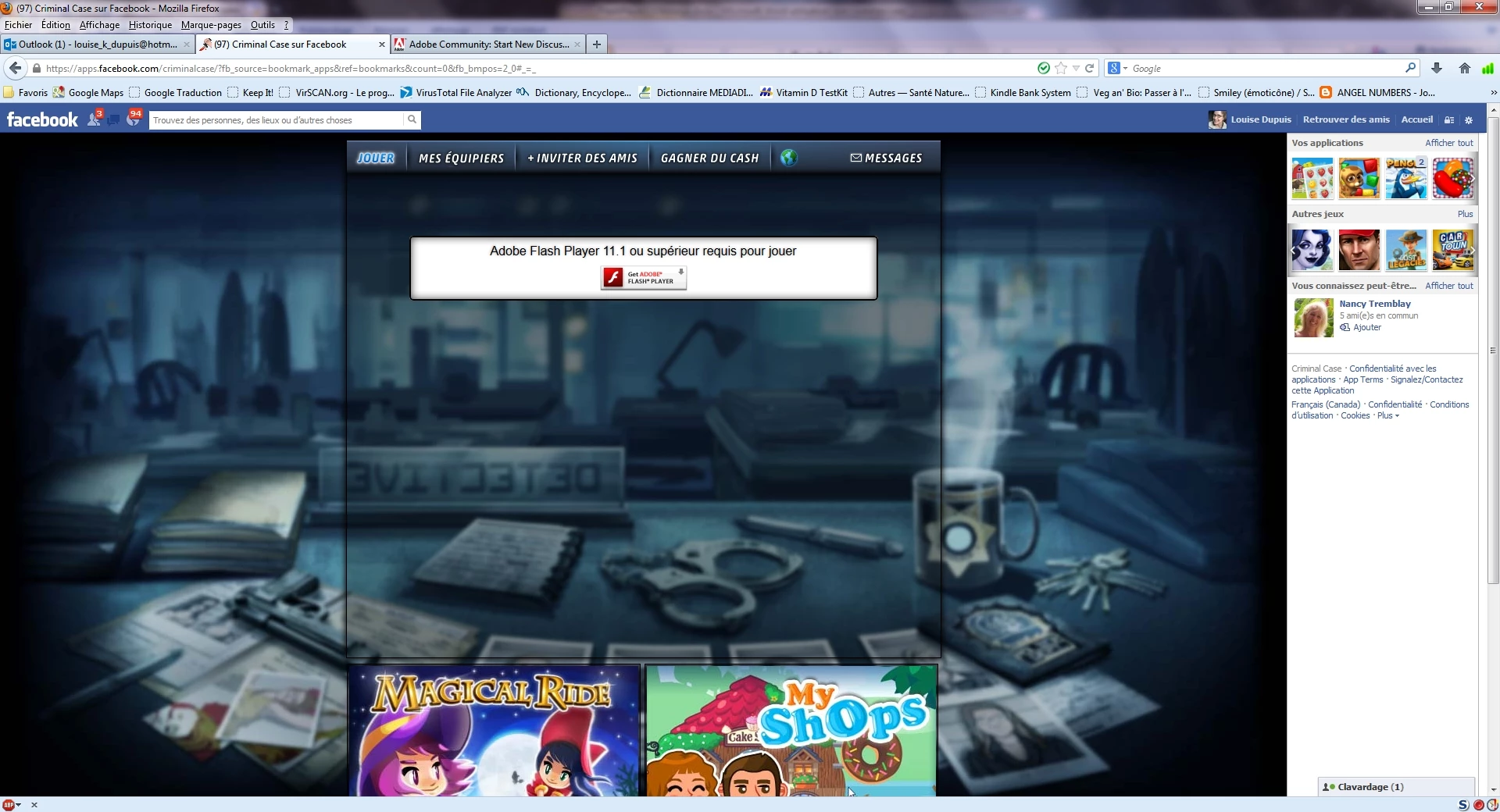The width and height of the screenshot is (1500, 812).
Task: Click the Adblock Plus status bar icon
Action: point(9,804)
